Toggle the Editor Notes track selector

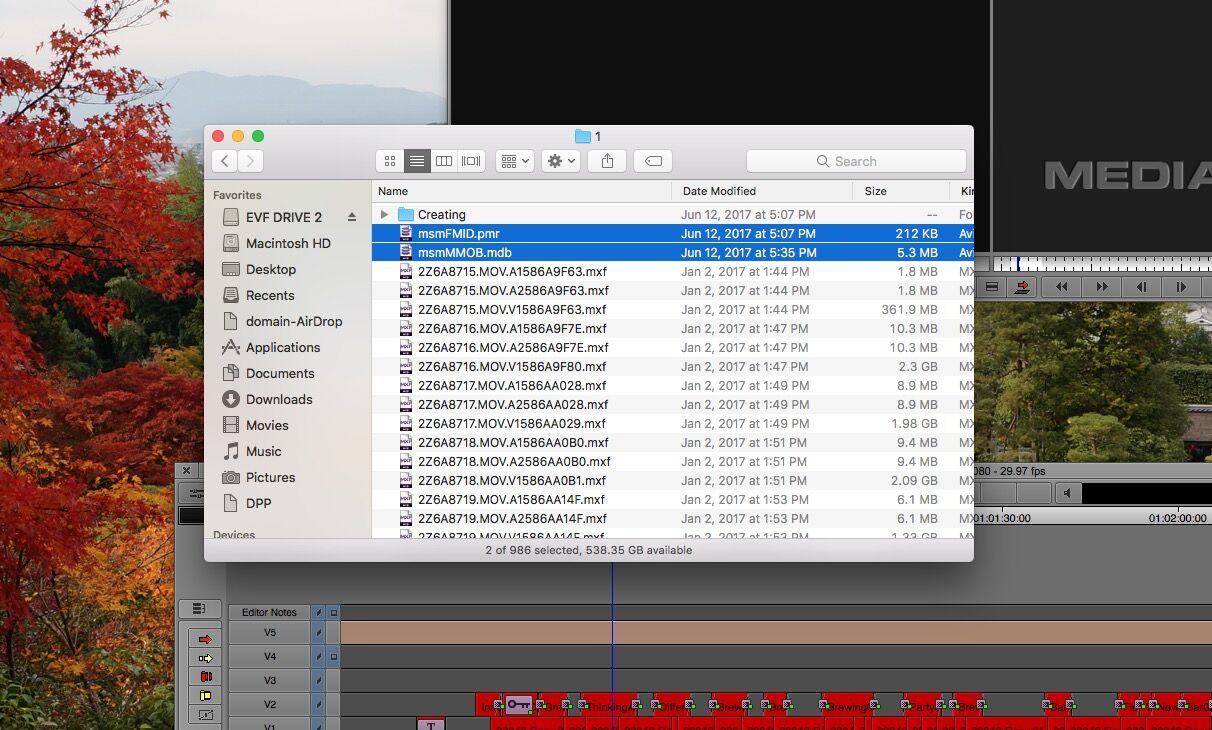tap(270, 612)
